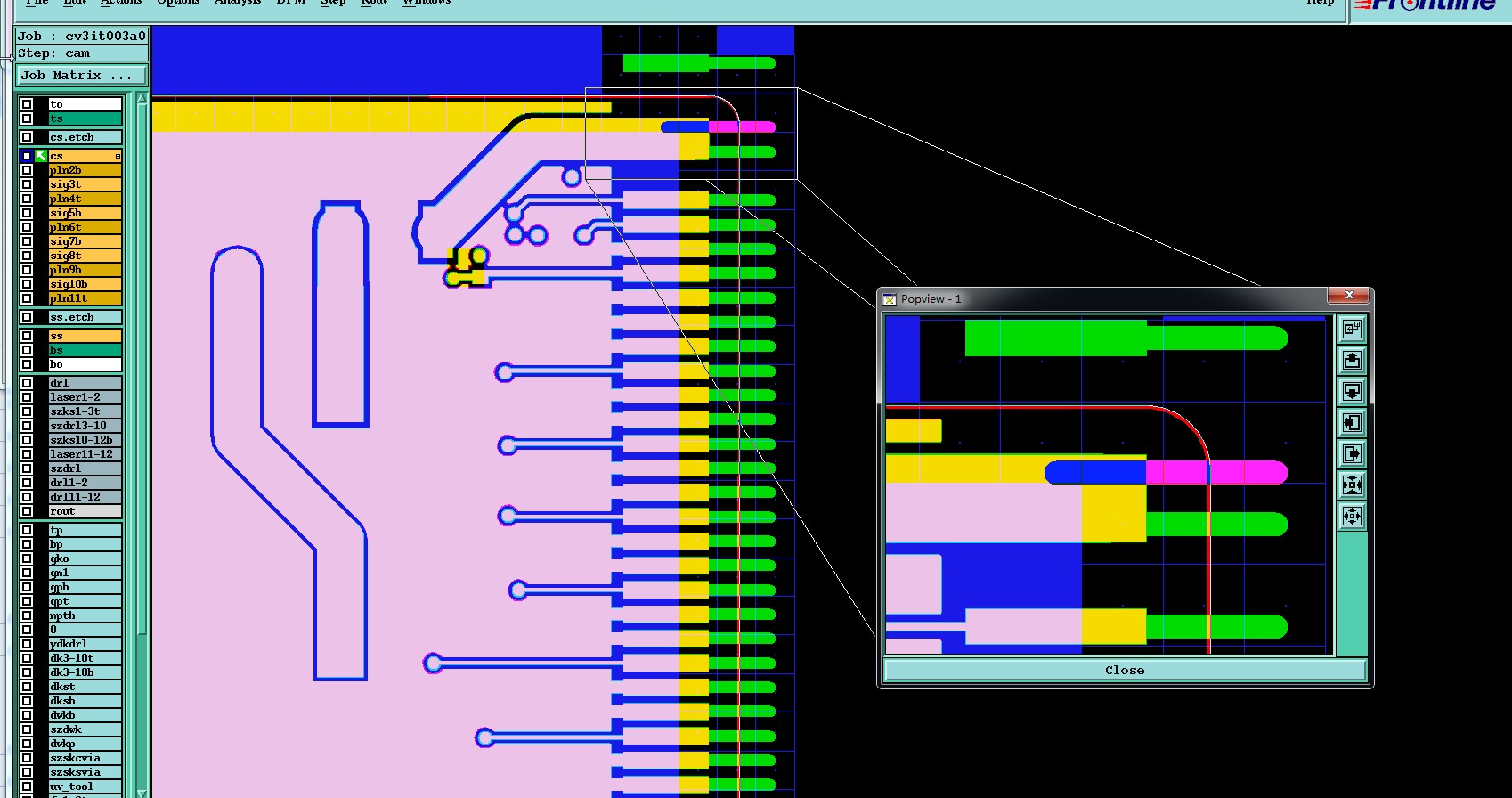Select the bs layer name
Viewport: 1512px width, 798px height.
coord(85,350)
